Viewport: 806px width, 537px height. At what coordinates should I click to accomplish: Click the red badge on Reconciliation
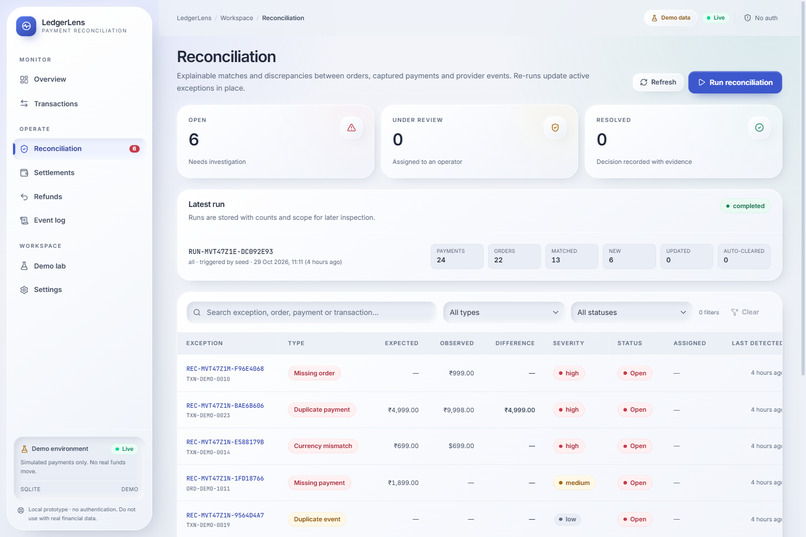[134, 149]
